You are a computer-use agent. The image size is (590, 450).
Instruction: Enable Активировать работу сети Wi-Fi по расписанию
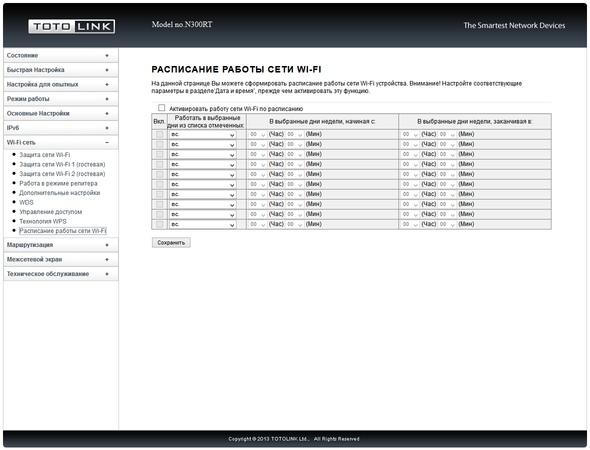[x=161, y=108]
